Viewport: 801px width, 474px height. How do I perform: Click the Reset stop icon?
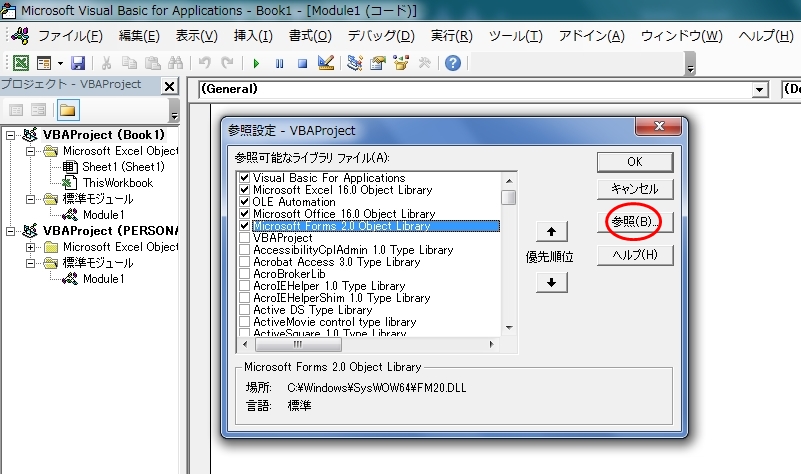click(302, 63)
